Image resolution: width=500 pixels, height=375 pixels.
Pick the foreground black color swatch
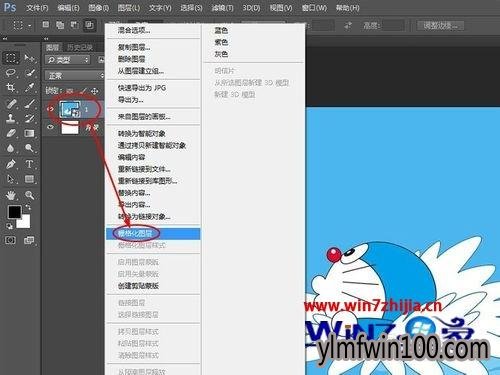14,212
